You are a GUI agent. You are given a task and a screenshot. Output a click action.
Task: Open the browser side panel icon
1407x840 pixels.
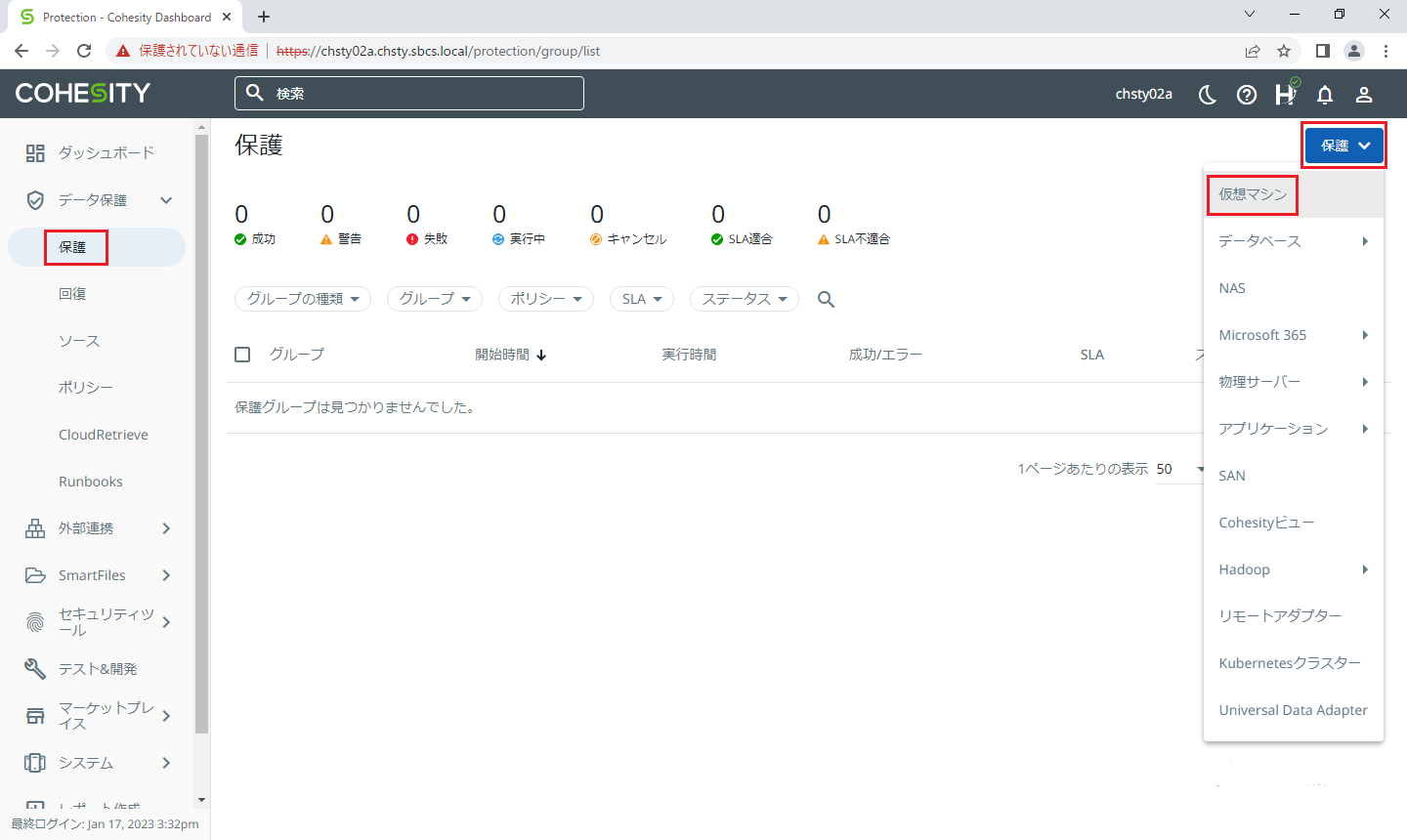pos(1322,51)
